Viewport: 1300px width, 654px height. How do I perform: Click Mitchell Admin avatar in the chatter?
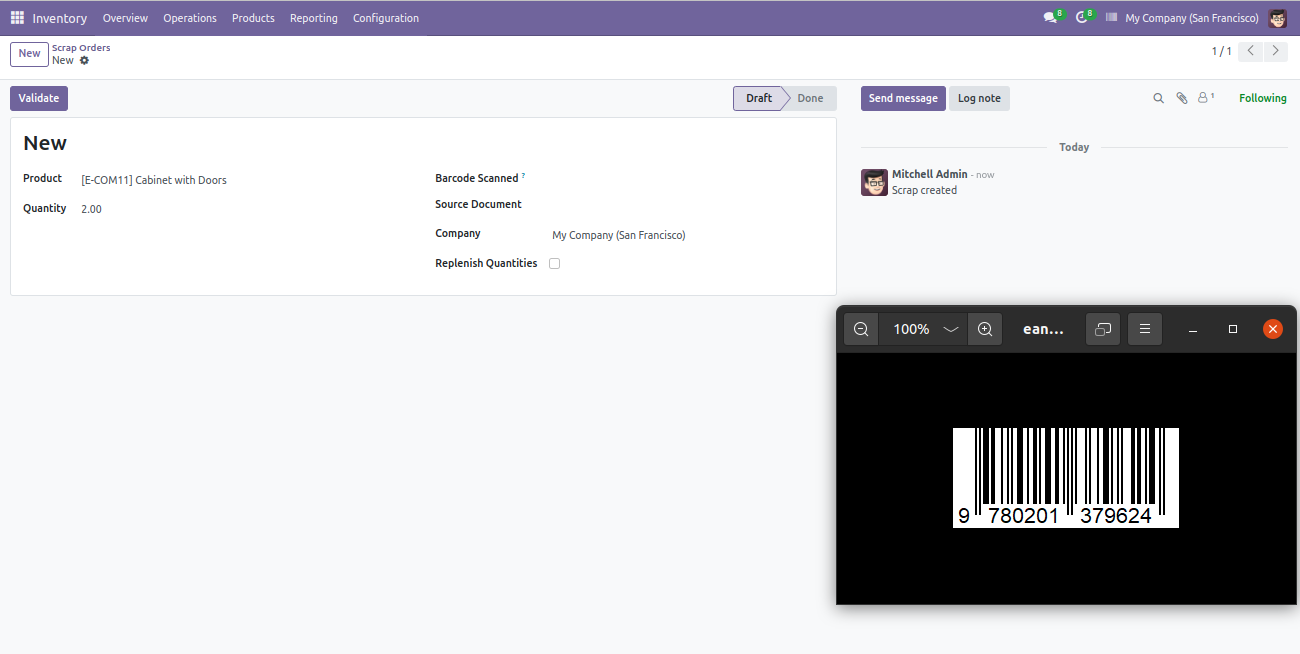coord(874,182)
